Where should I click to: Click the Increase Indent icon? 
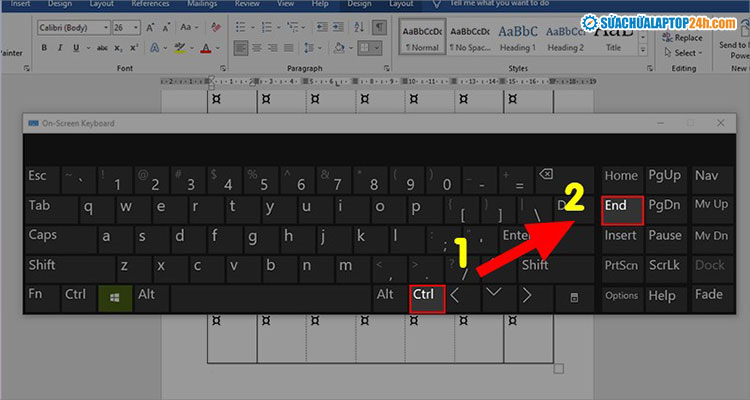(339, 28)
